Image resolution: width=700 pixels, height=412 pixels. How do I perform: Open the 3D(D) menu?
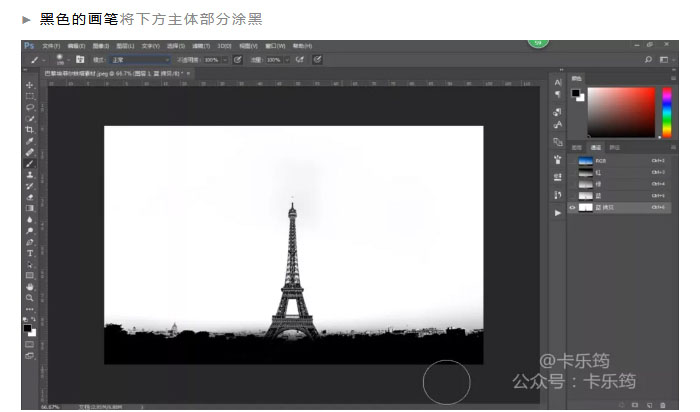pos(224,46)
